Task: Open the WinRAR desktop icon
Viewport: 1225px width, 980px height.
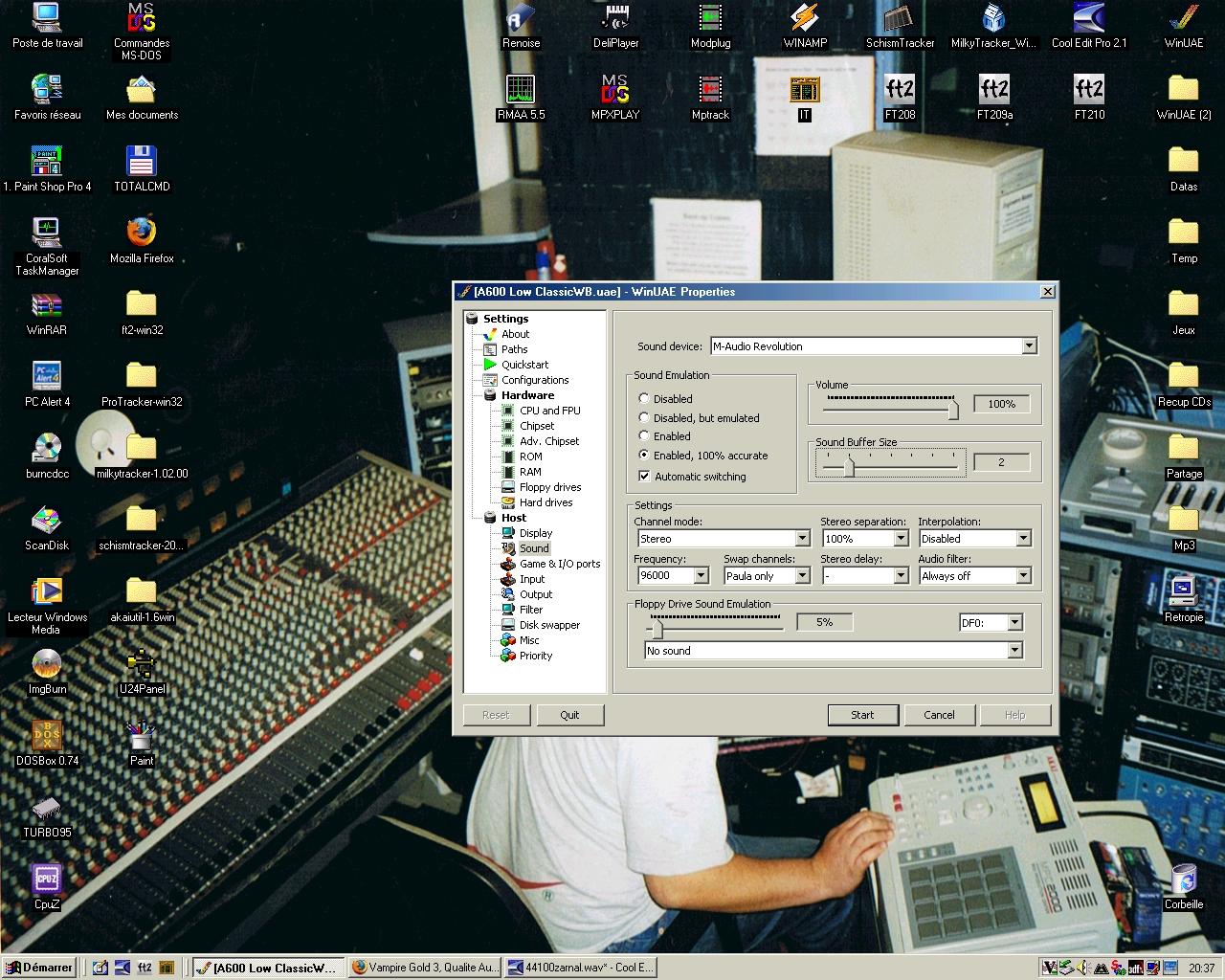Action: [x=47, y=312]
